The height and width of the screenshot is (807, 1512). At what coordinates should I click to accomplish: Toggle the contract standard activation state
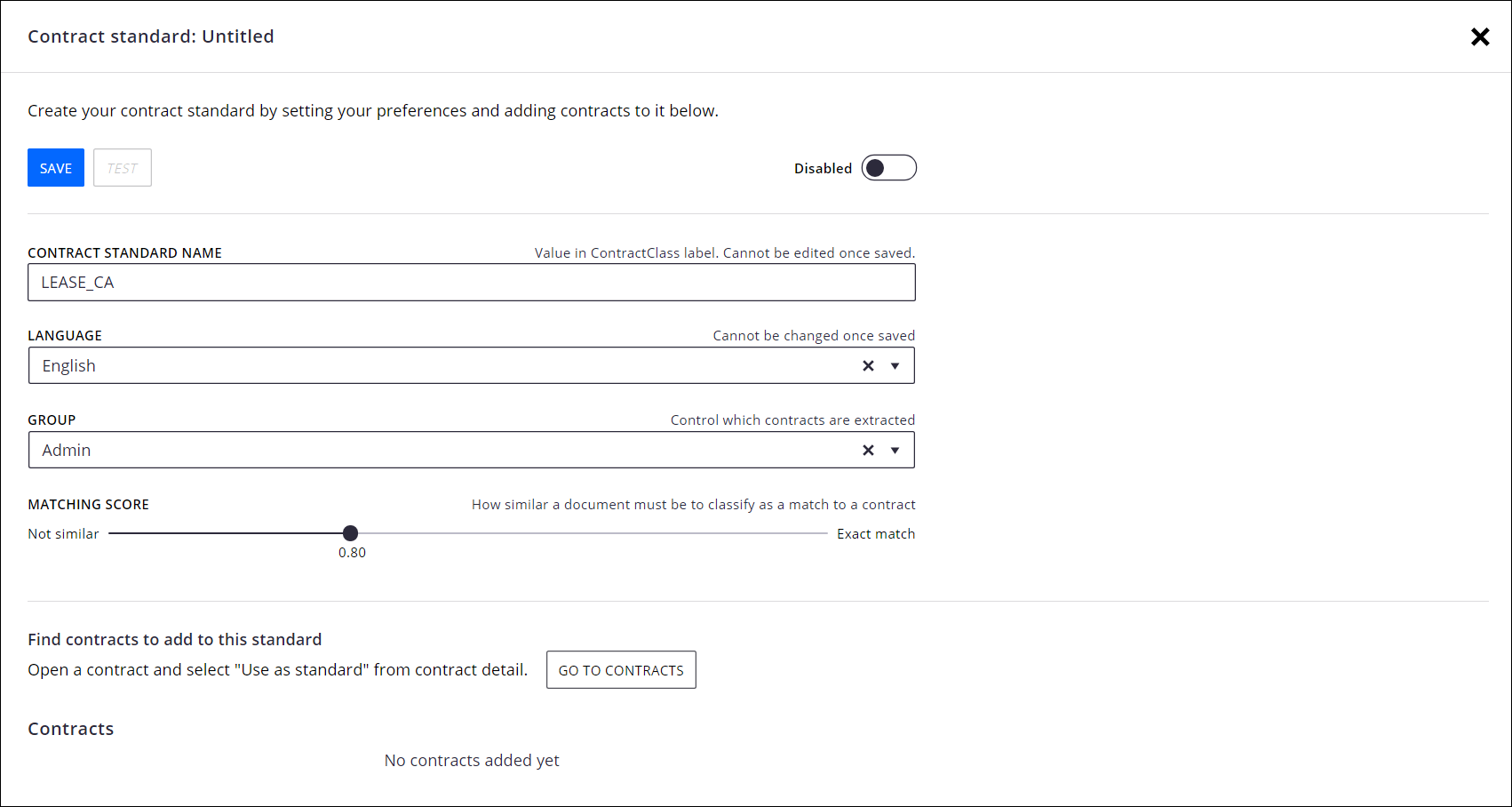[x=888, y=167]
